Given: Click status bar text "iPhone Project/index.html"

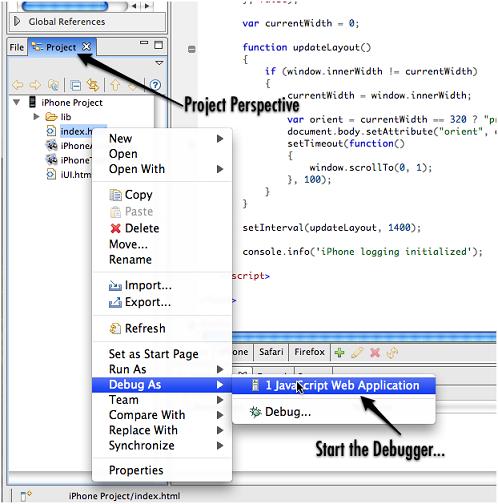Looking at the screenshot, I should 124,496.
